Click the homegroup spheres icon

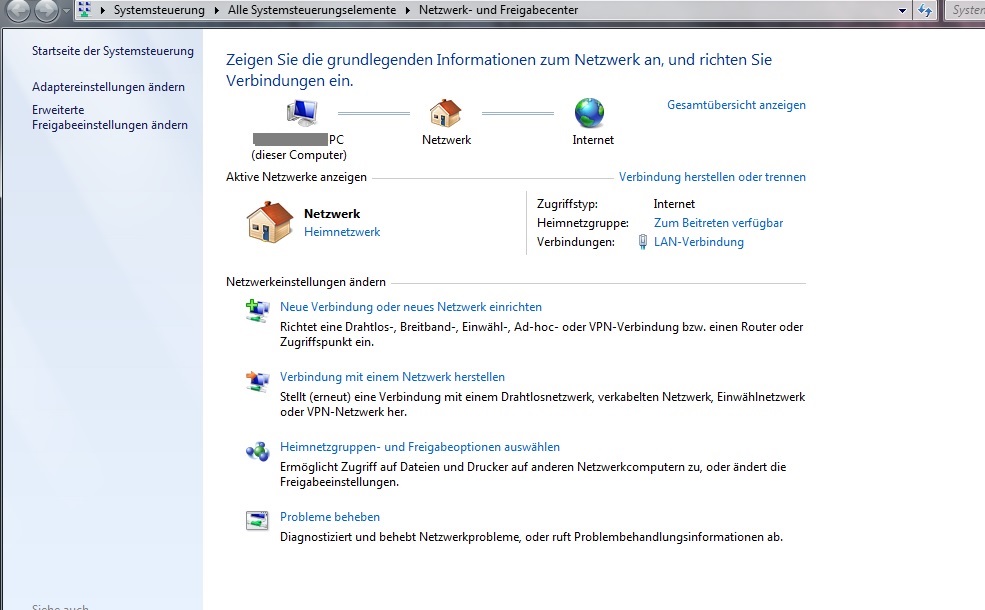(257, 451)
